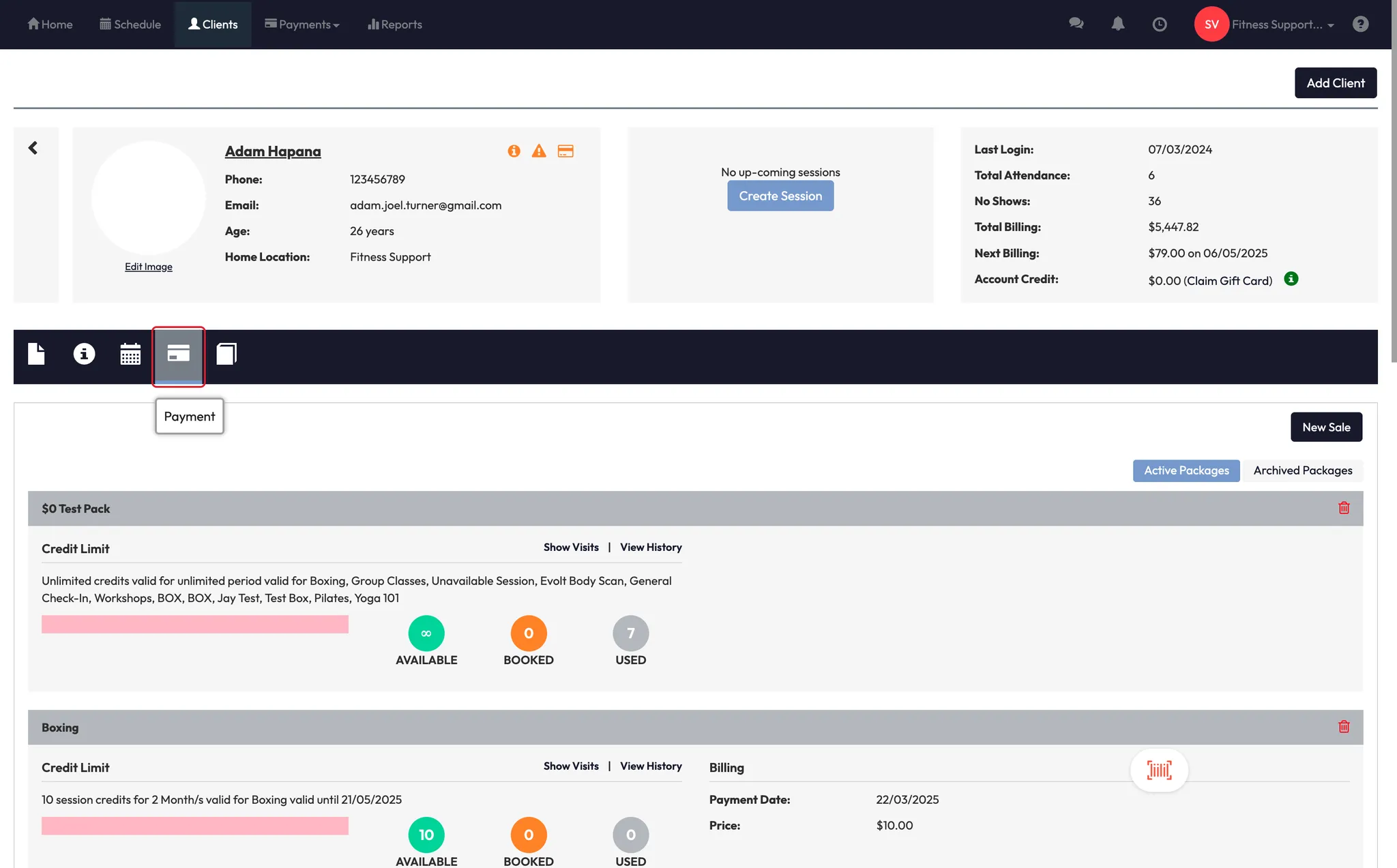Click the Boxing pink credit progress bar

(194, 826)
